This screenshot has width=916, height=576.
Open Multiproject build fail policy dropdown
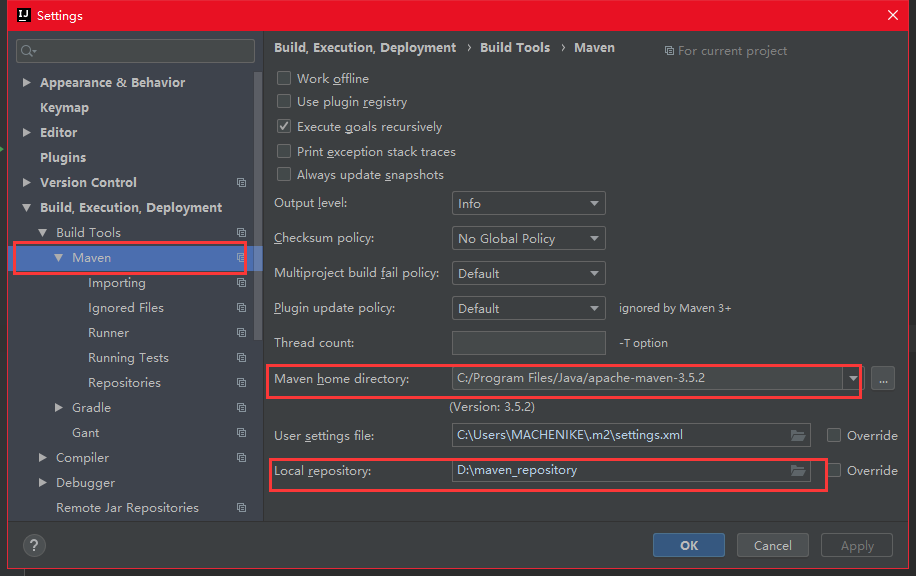point(529,273)
